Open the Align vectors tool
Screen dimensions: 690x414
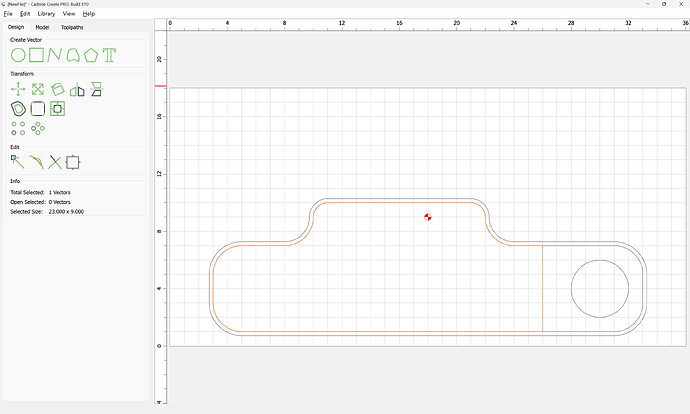[x=96, y=89]
